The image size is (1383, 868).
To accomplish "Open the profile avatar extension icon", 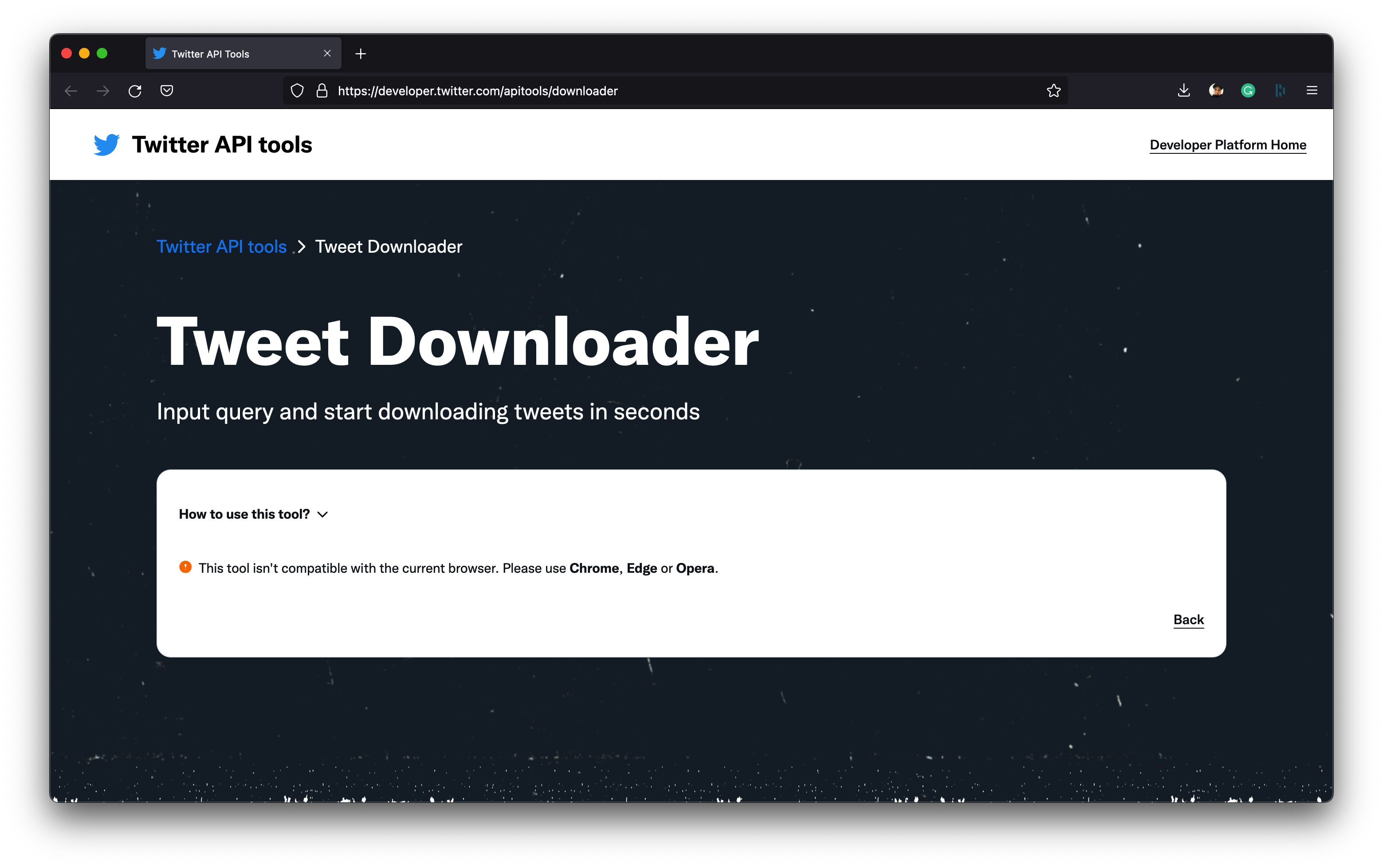I will click(1216, 91).
